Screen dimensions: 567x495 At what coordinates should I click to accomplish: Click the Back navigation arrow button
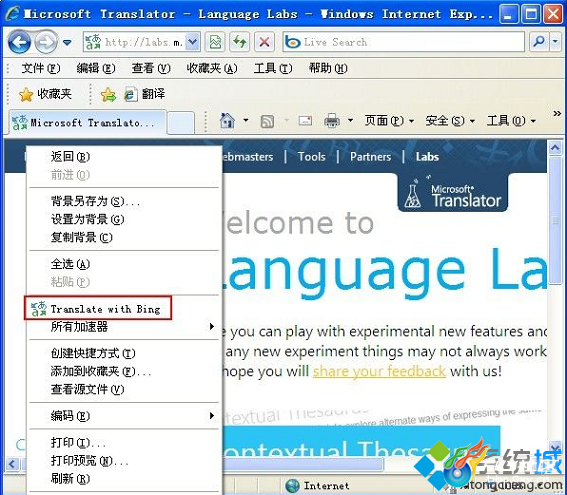pos(19,43)
